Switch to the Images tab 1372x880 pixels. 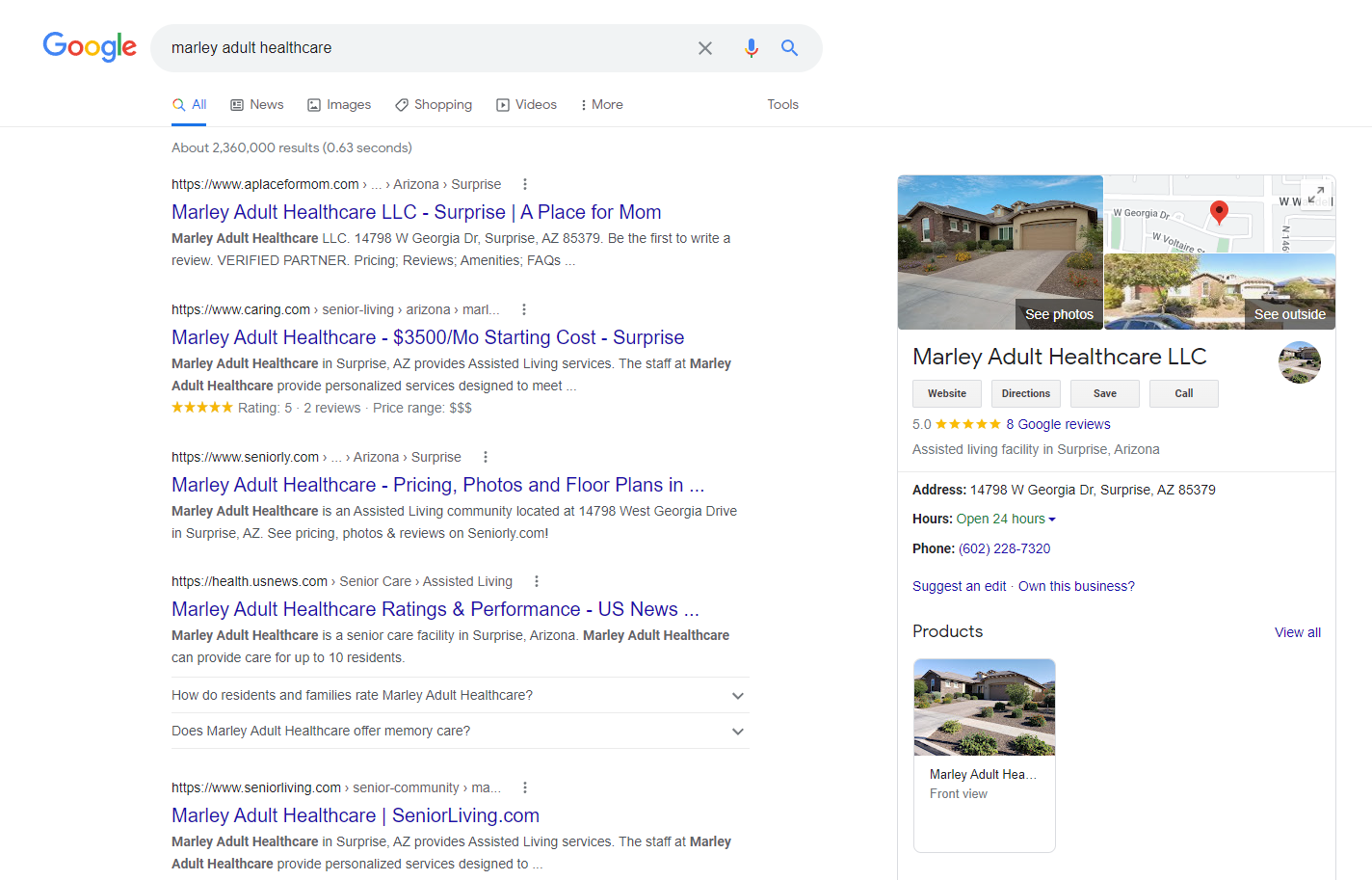pos(339,104)
